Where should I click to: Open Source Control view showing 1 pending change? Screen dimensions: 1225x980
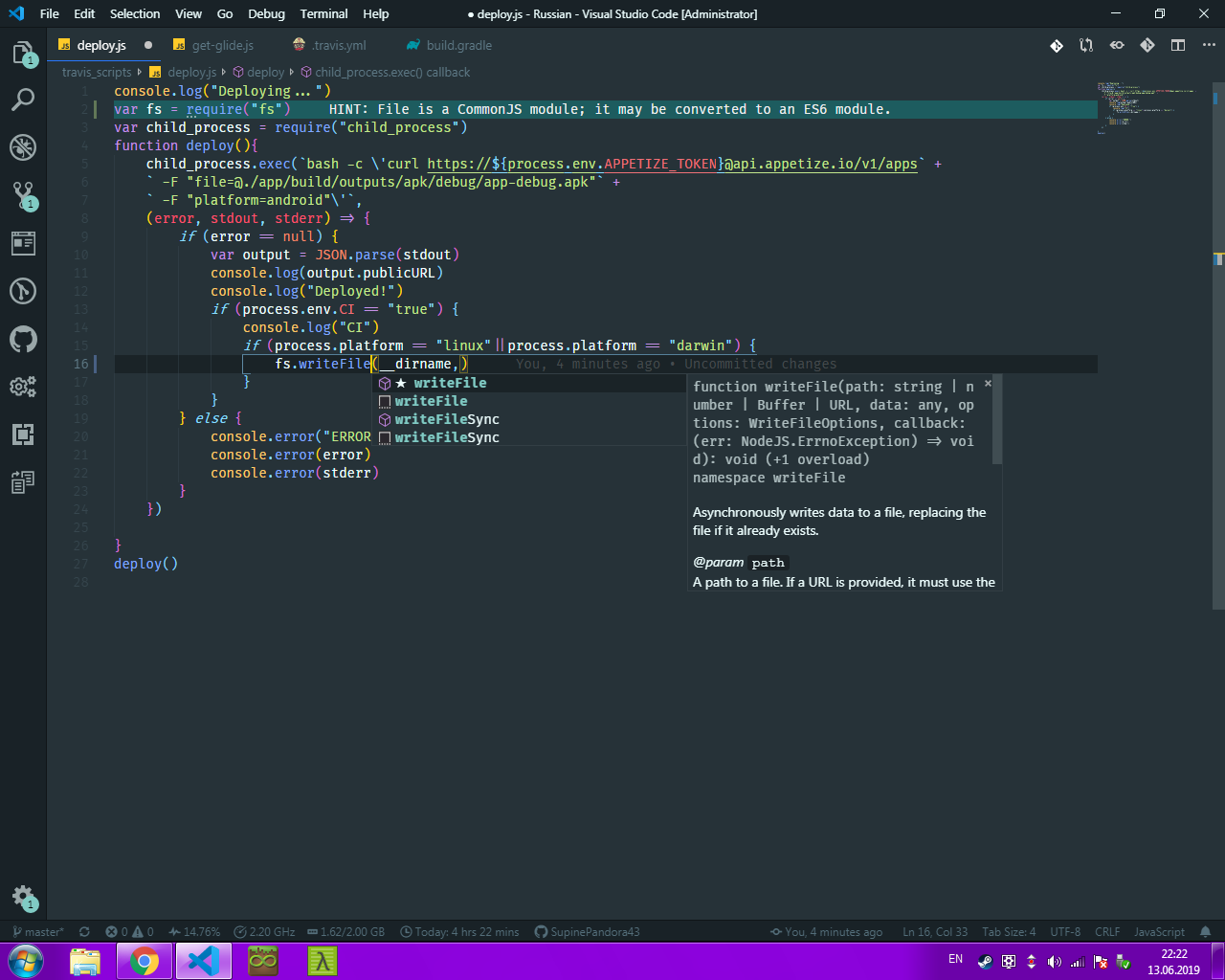click(x=23, y=195)
